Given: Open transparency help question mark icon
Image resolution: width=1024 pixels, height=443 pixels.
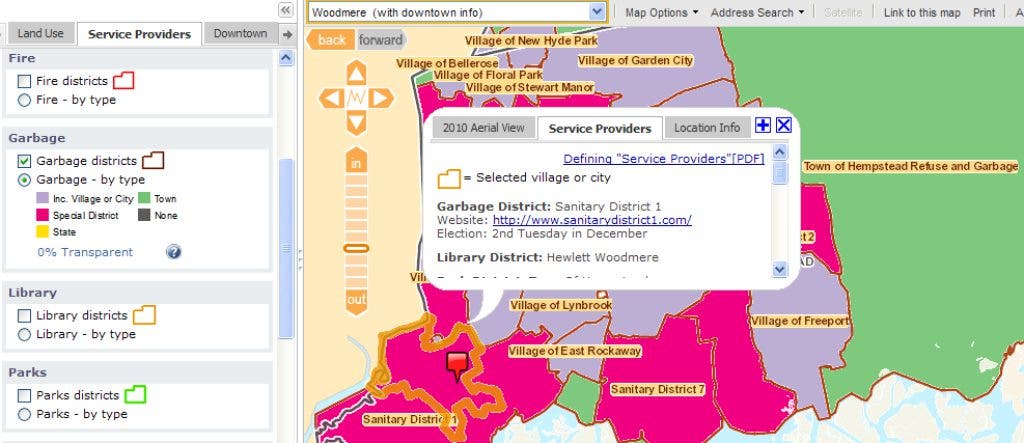Looking at the screenshot, I should [174, 252].
